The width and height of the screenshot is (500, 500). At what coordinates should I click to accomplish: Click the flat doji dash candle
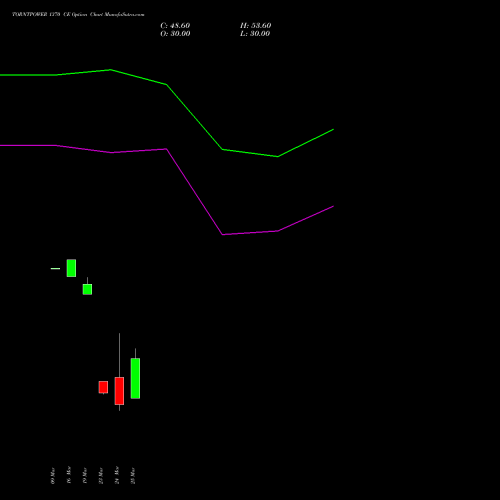(x=55, y=268)
